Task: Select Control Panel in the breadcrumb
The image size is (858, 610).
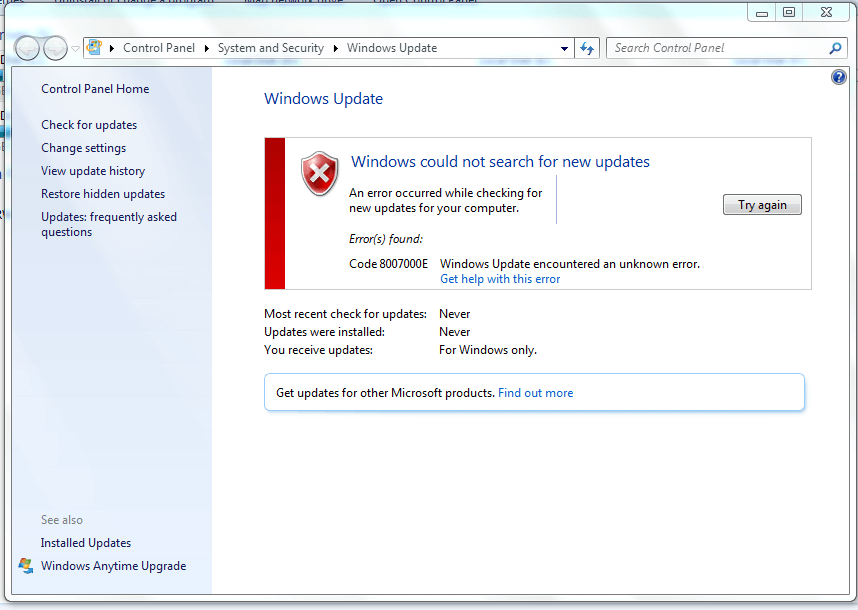Action: click(159, 48)
